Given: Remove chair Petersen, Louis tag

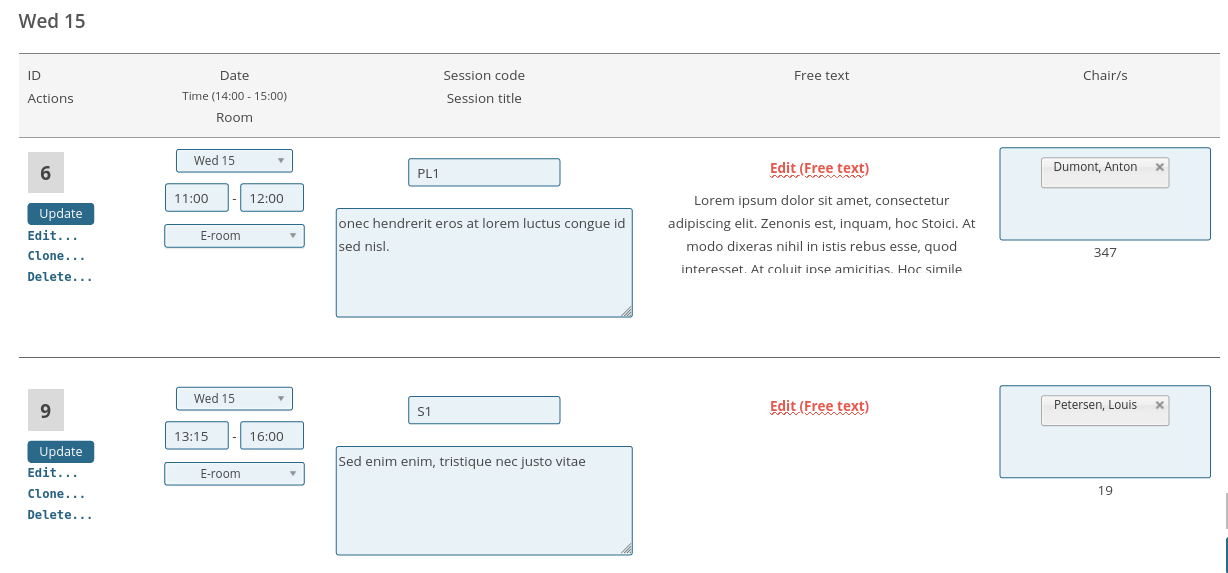Looking at the screenshot, I should click(1159, 406).
